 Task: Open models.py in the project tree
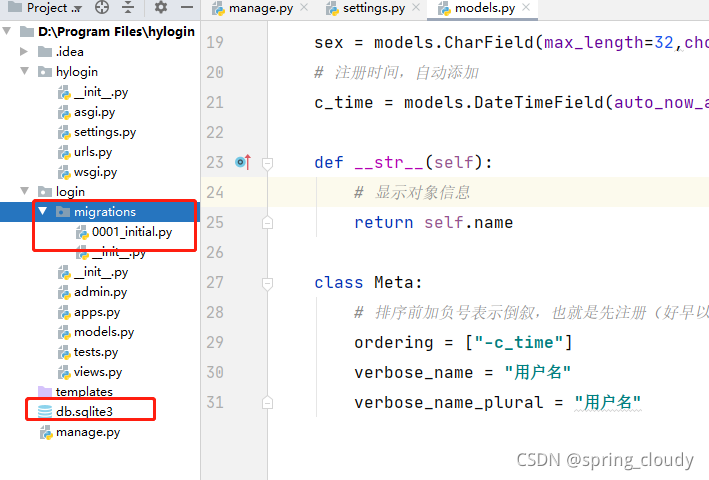[x=104, y=332]
